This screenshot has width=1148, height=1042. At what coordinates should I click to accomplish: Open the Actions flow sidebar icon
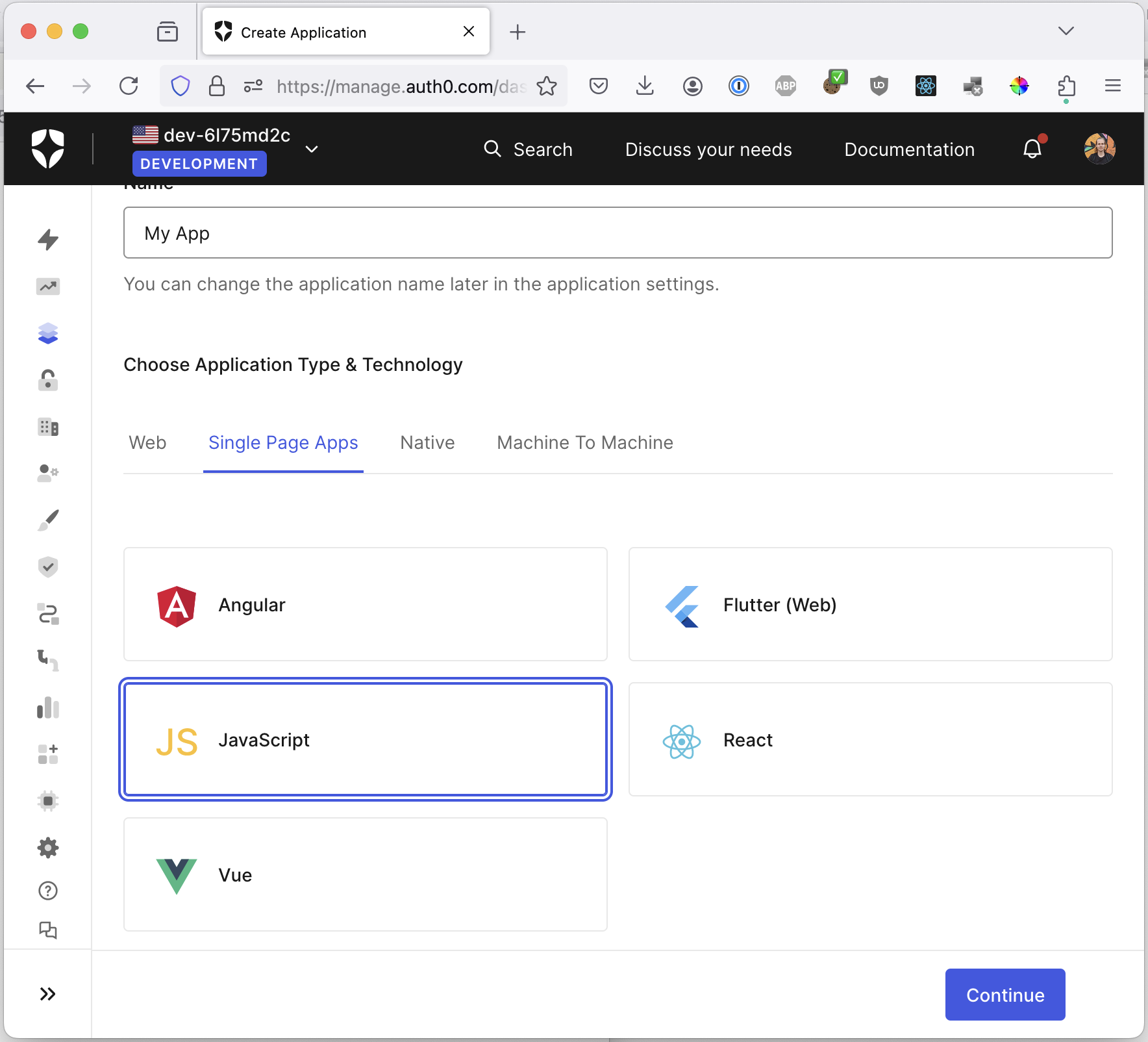(48, 614)
